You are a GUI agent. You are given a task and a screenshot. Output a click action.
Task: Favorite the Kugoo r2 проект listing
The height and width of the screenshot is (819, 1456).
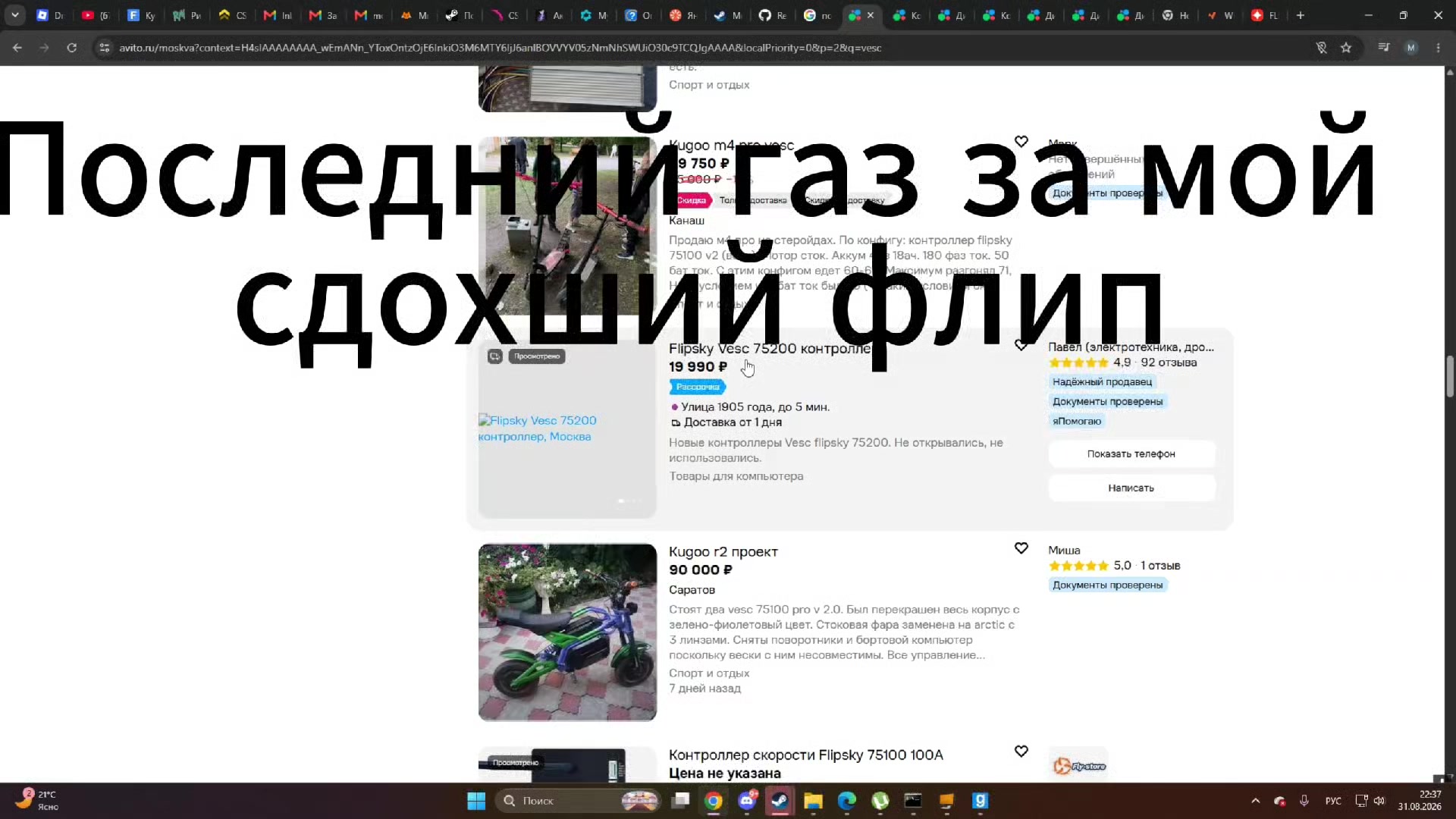click(x=1021, y=548)
